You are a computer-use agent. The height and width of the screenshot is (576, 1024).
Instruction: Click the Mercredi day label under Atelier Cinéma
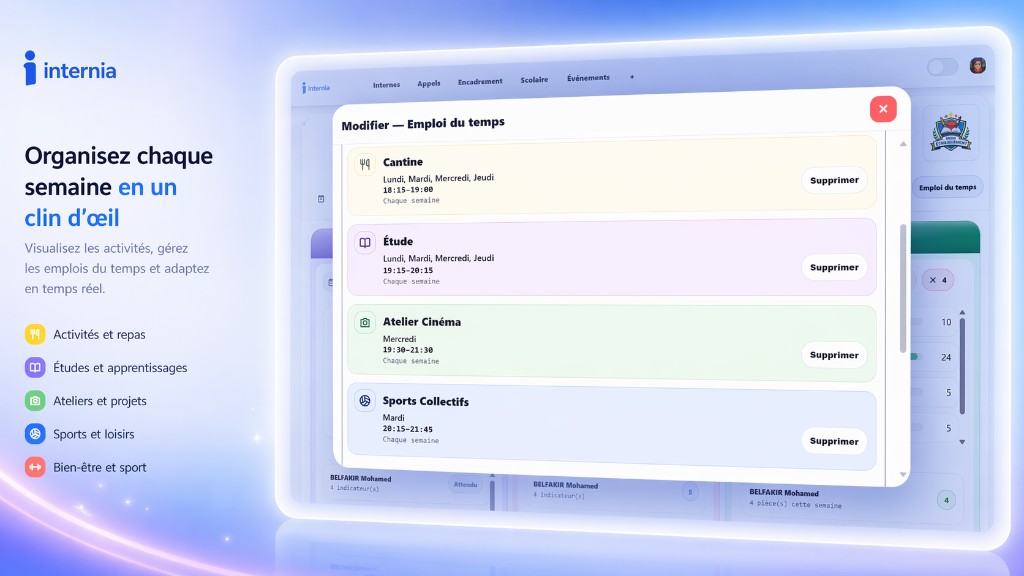pos(399,339)
